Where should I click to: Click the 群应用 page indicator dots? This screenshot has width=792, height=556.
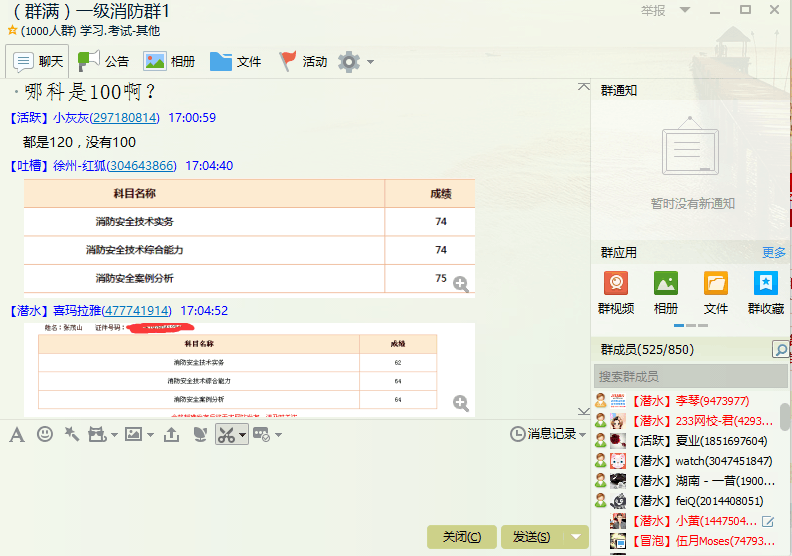[x=690, y=326]
